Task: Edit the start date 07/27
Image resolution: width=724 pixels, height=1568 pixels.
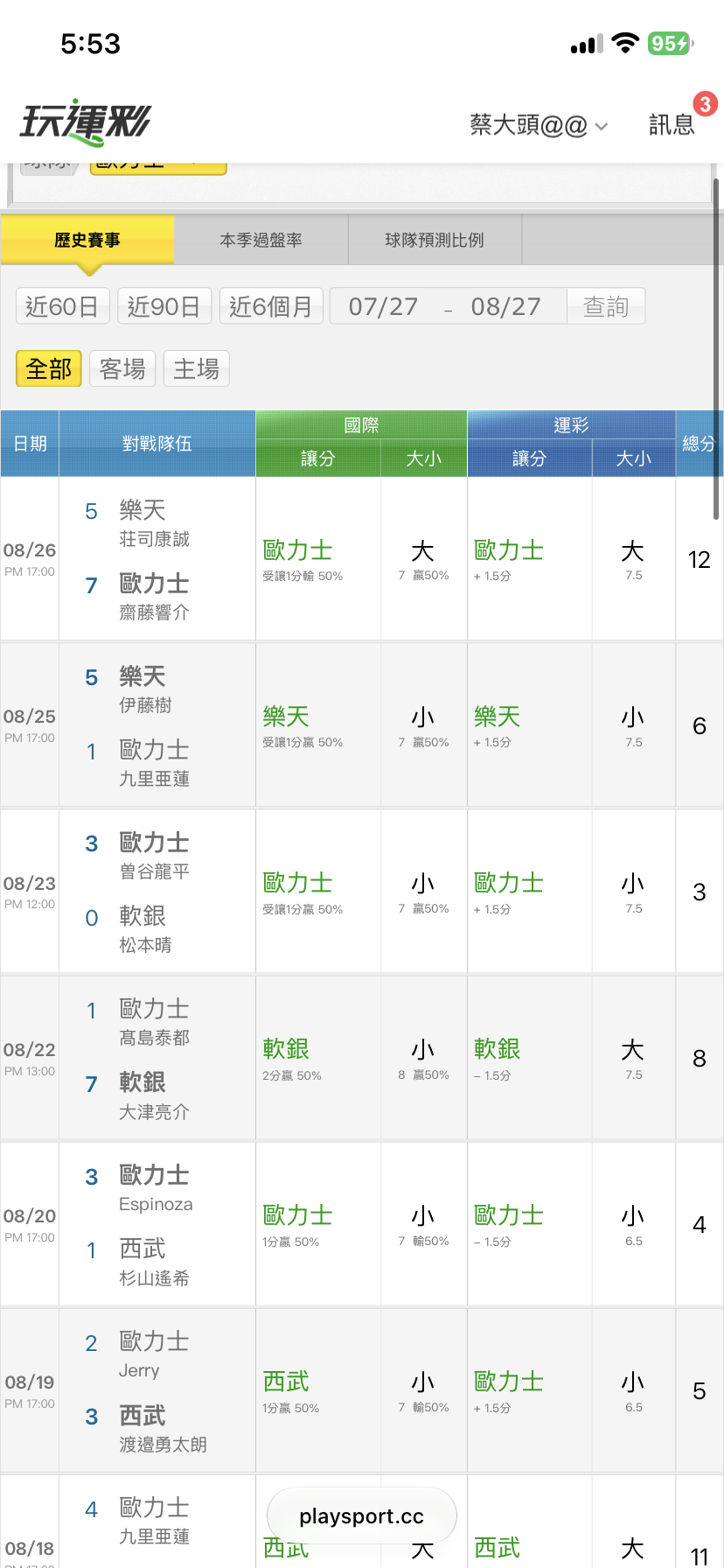Action: point(383,306)
